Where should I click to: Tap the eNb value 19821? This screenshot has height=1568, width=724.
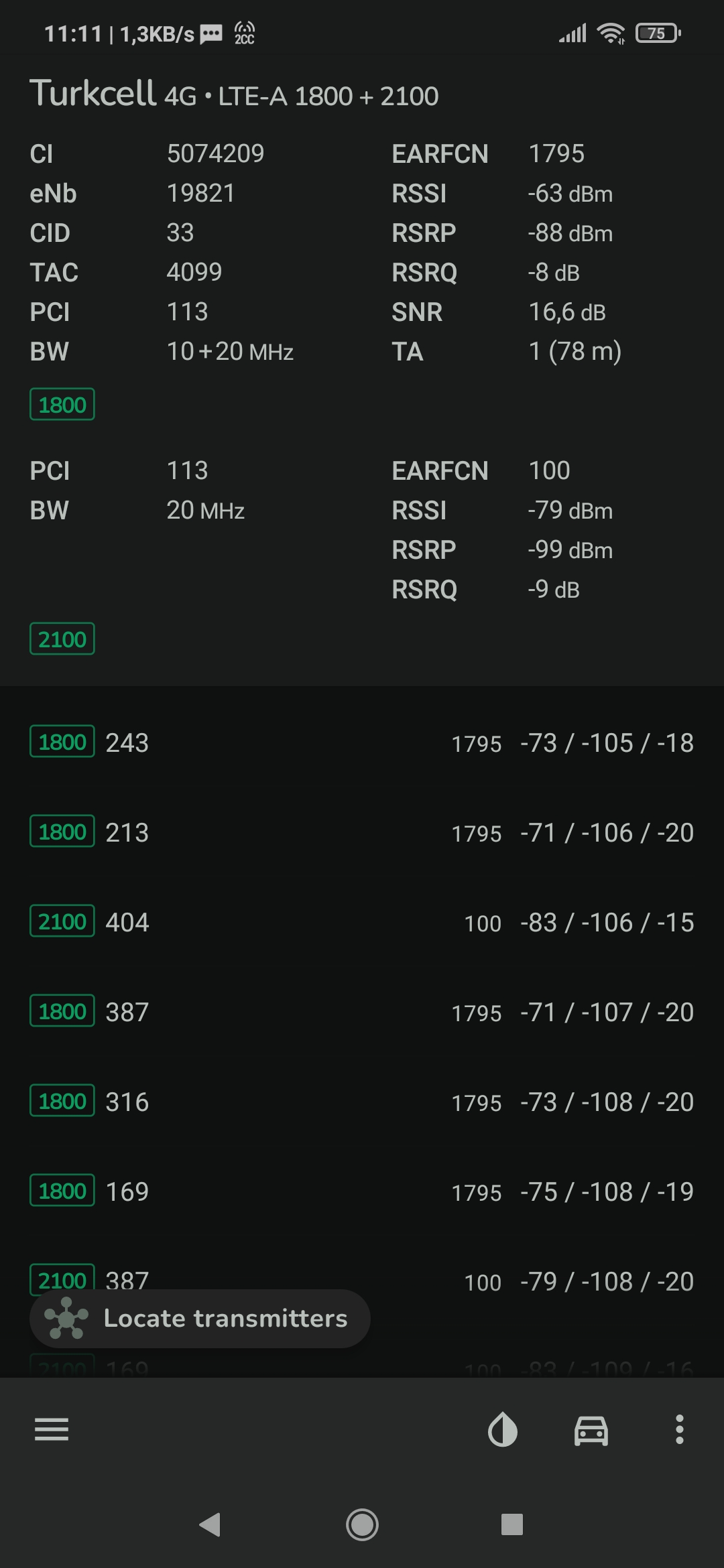point(200,194)
